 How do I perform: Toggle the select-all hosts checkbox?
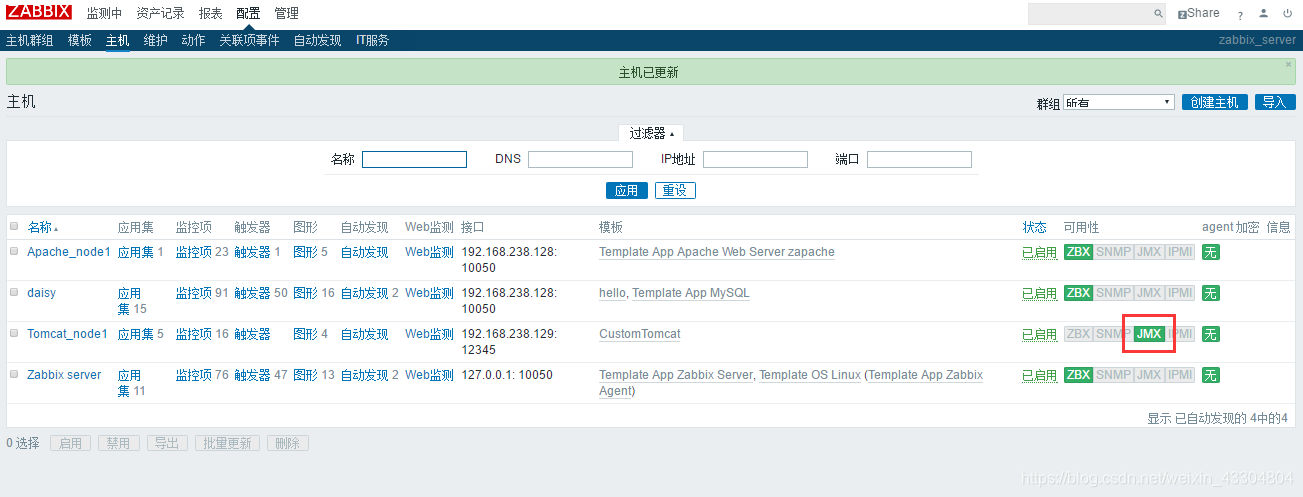14,226
